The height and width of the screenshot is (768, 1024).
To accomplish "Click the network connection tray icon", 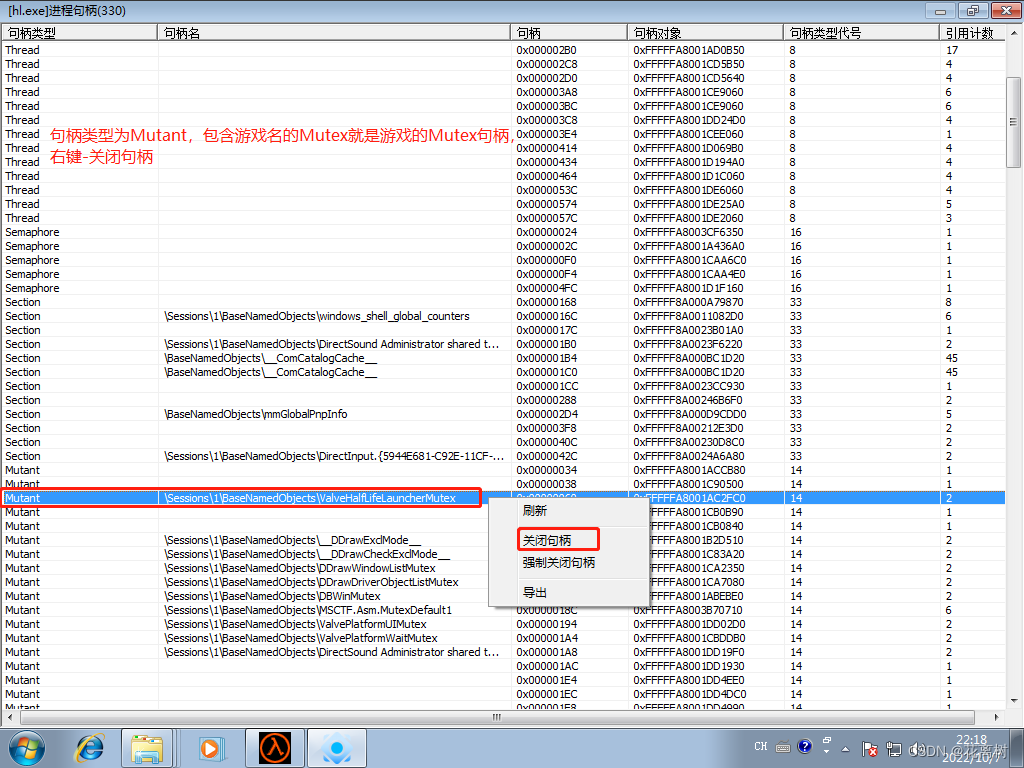I will coord(893,749).
